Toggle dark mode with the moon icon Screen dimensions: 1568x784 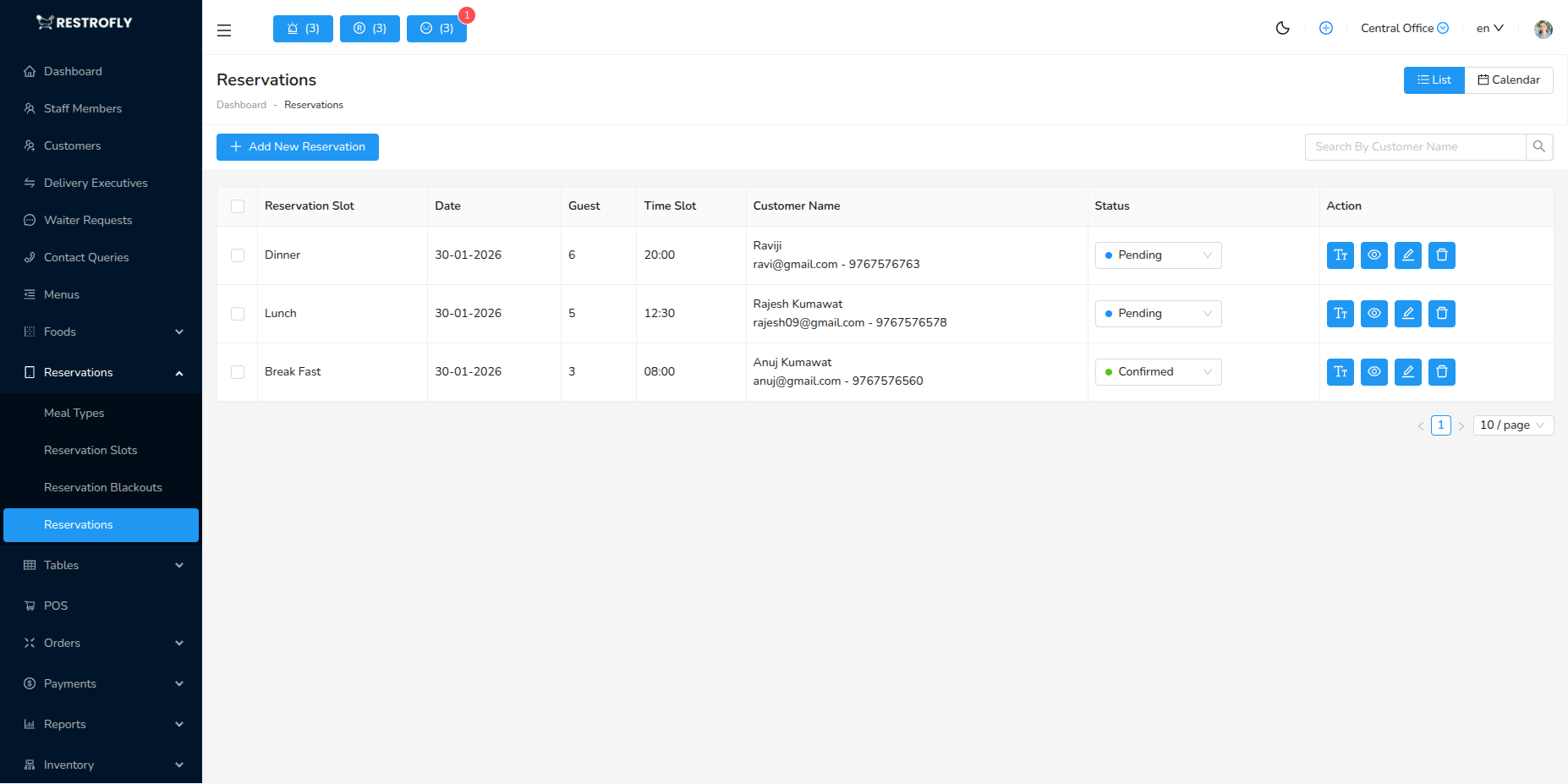click(x=1282, y=28)
